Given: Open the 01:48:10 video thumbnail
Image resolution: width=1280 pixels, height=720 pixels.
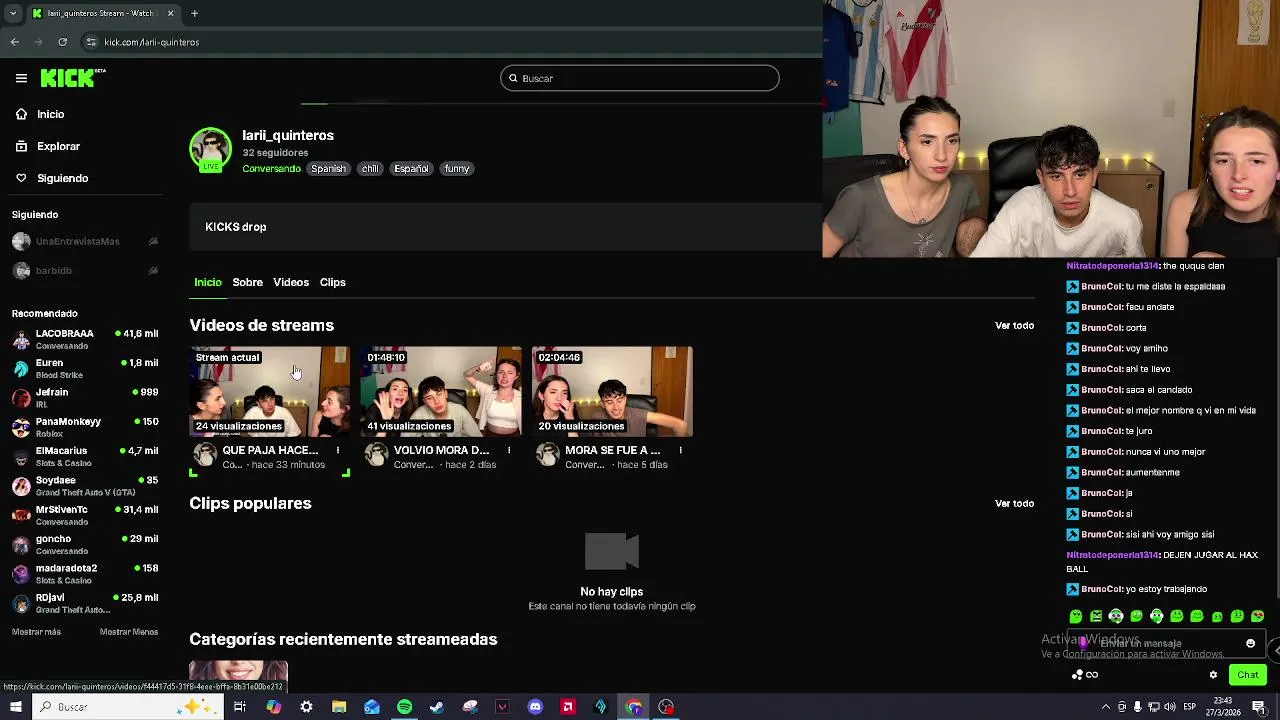Looking at the screenshot, I should click(x=441, y=391).
